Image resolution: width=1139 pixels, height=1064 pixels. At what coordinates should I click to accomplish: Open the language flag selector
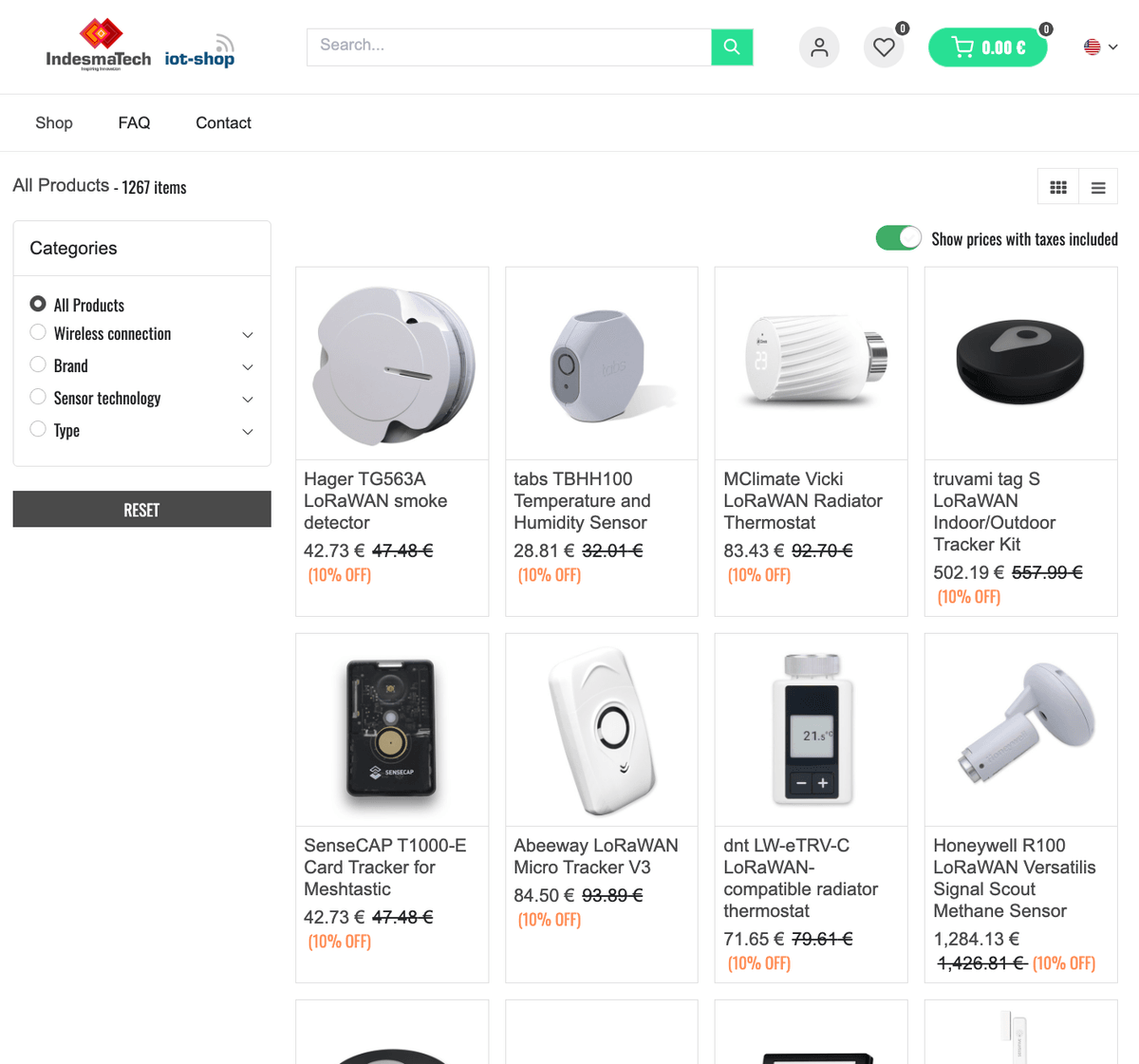(x=1100, y=47)
